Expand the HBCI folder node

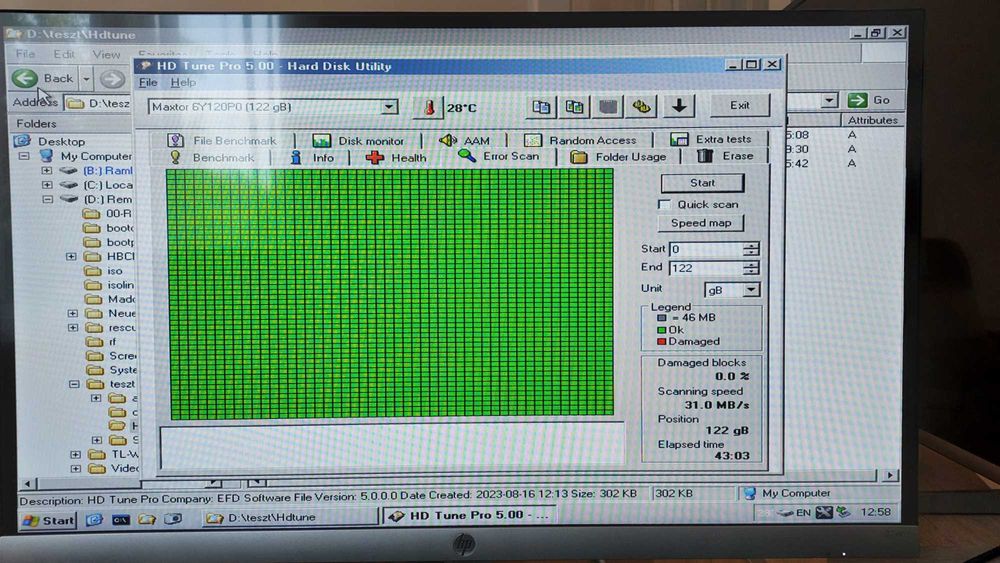click(x=71, y=256)
